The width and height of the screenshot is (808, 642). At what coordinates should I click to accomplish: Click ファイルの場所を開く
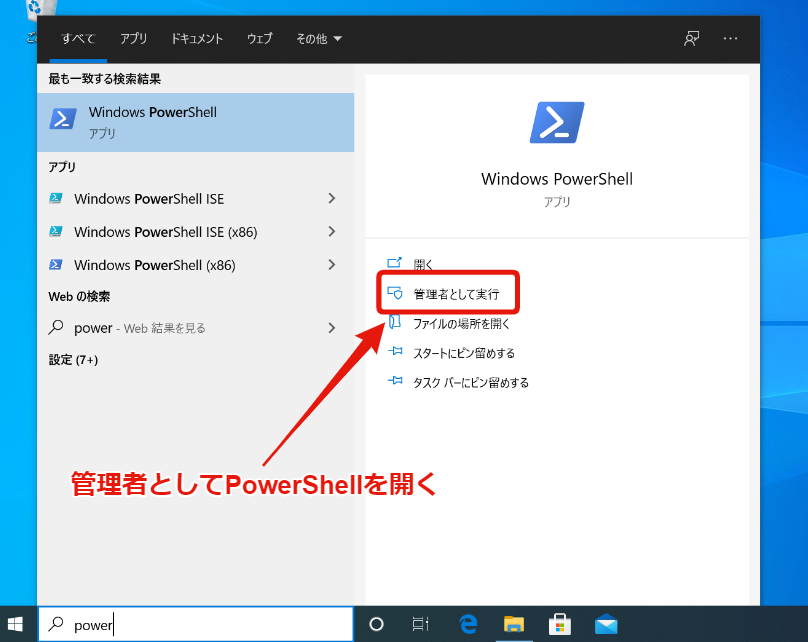(461, 324)
